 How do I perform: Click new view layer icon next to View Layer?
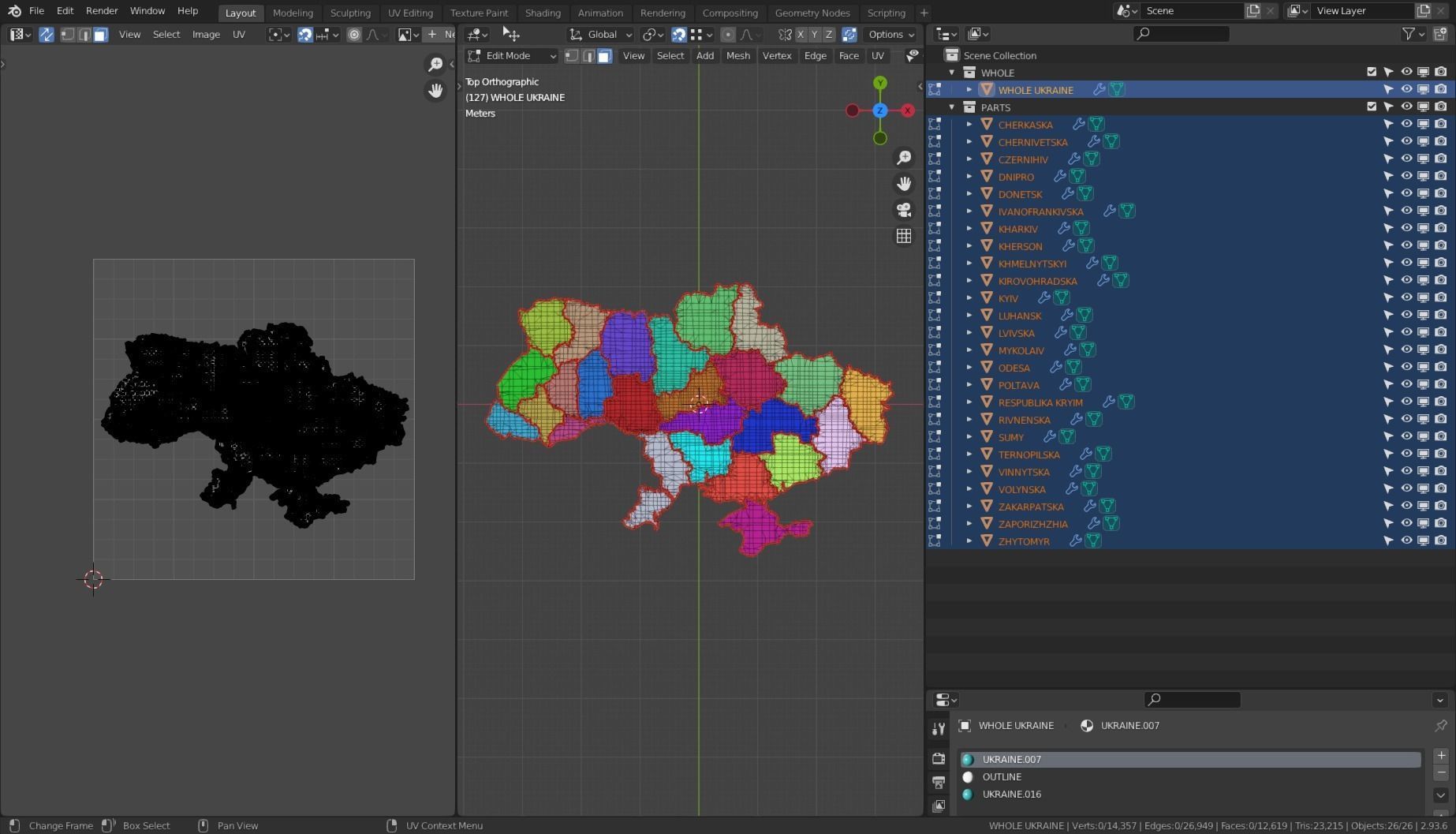tap(1423, 11)
